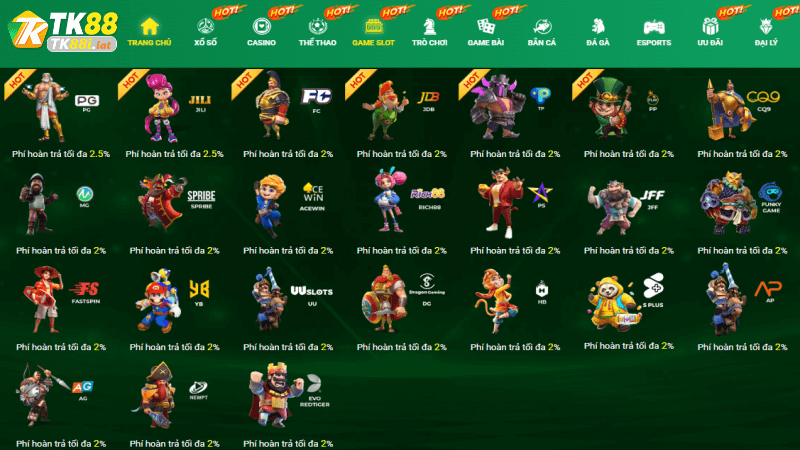Open the Ưu Đãi promotions menu
Viewport: 800px width, 450px height.
pos(710,32)
